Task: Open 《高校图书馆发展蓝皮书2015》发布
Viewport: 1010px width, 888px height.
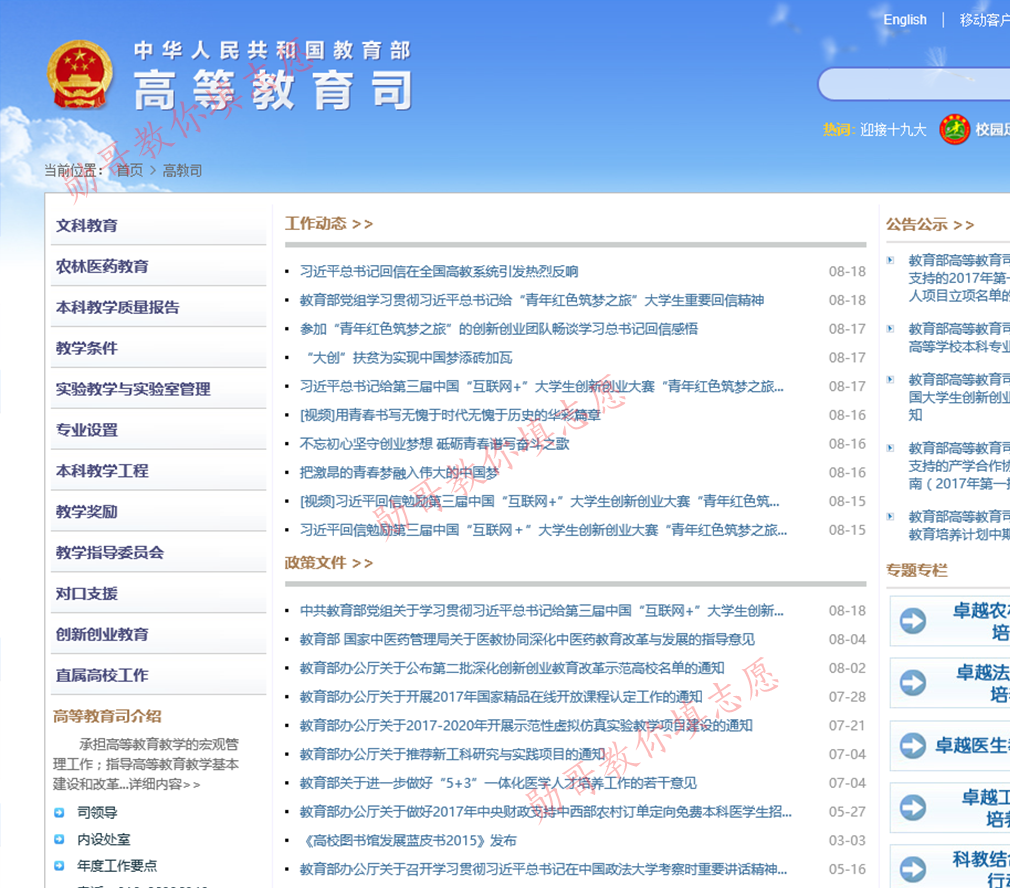Action: click(408, 841)
